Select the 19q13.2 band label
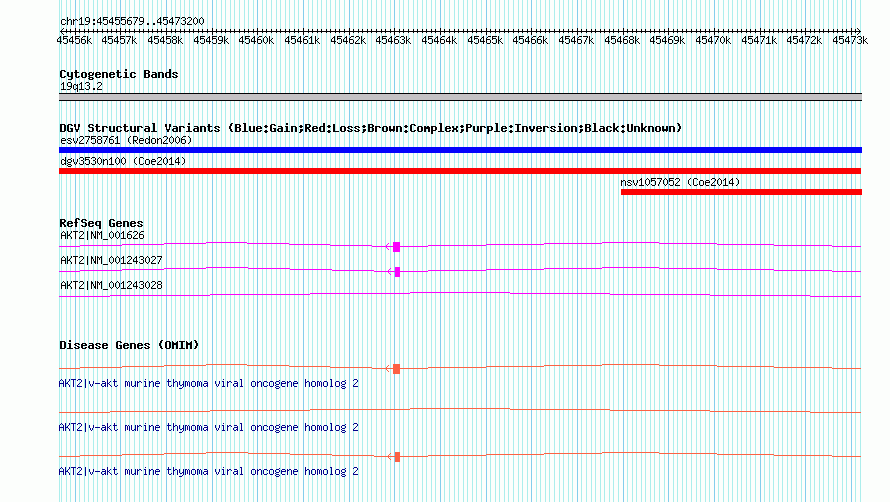This screenshot has height=502, width=890. pos(81,86)
